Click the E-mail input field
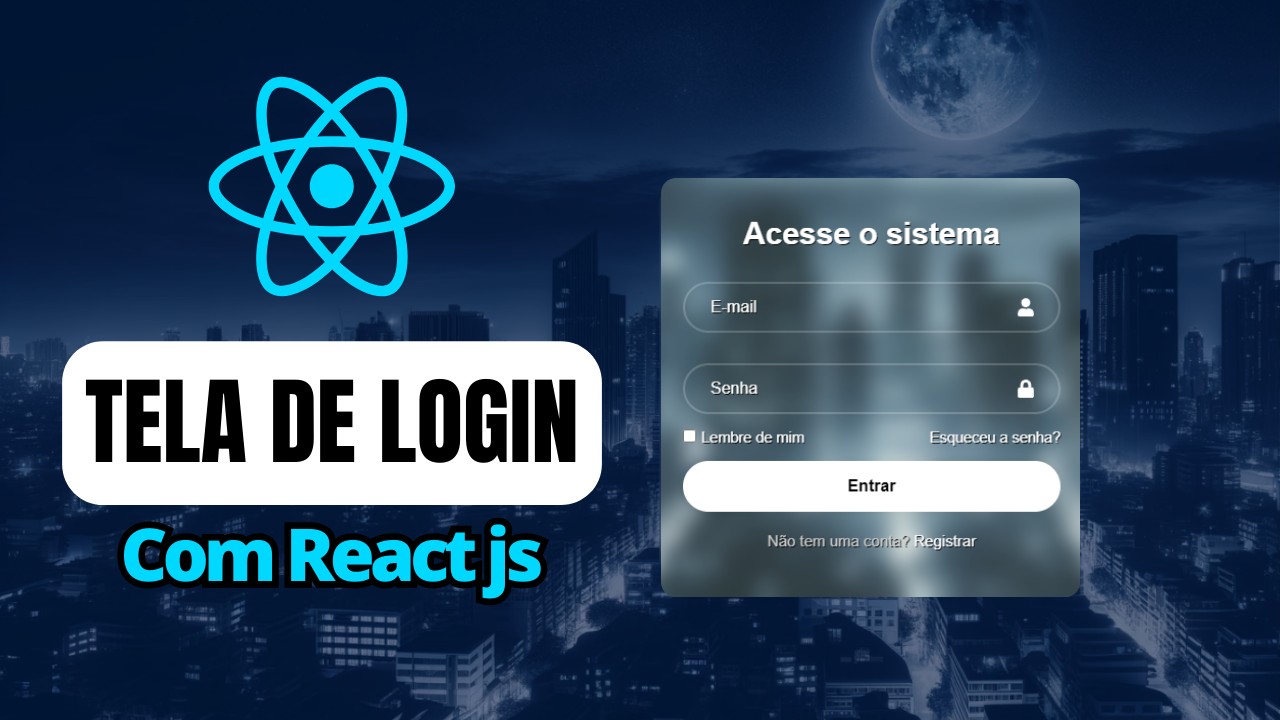 (x=871, y=307)
